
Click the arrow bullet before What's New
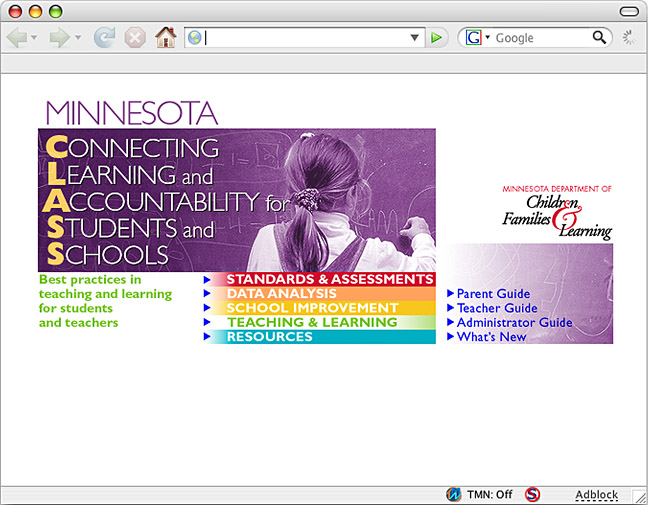click(450, 337)
